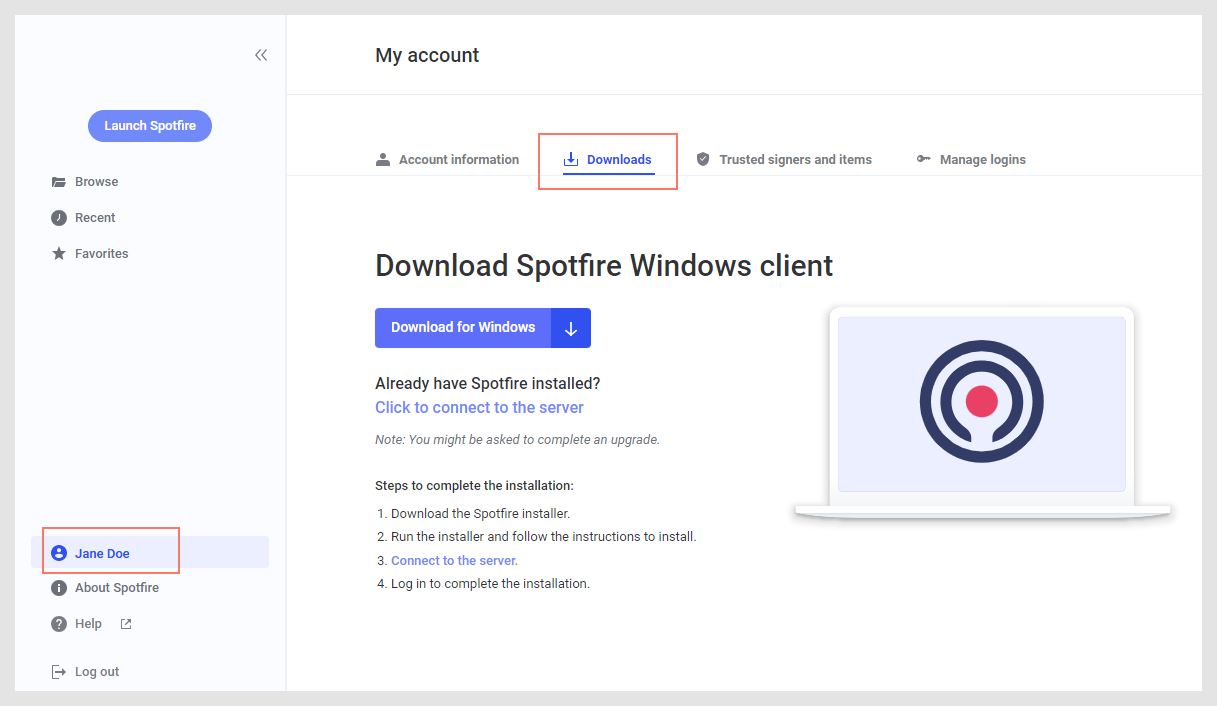Image resolution: width=1217 pixels, height=706 pixels.
Task: Click the Trusted signers shield icon
Action: pyautogui.click(x=703, y=158)
